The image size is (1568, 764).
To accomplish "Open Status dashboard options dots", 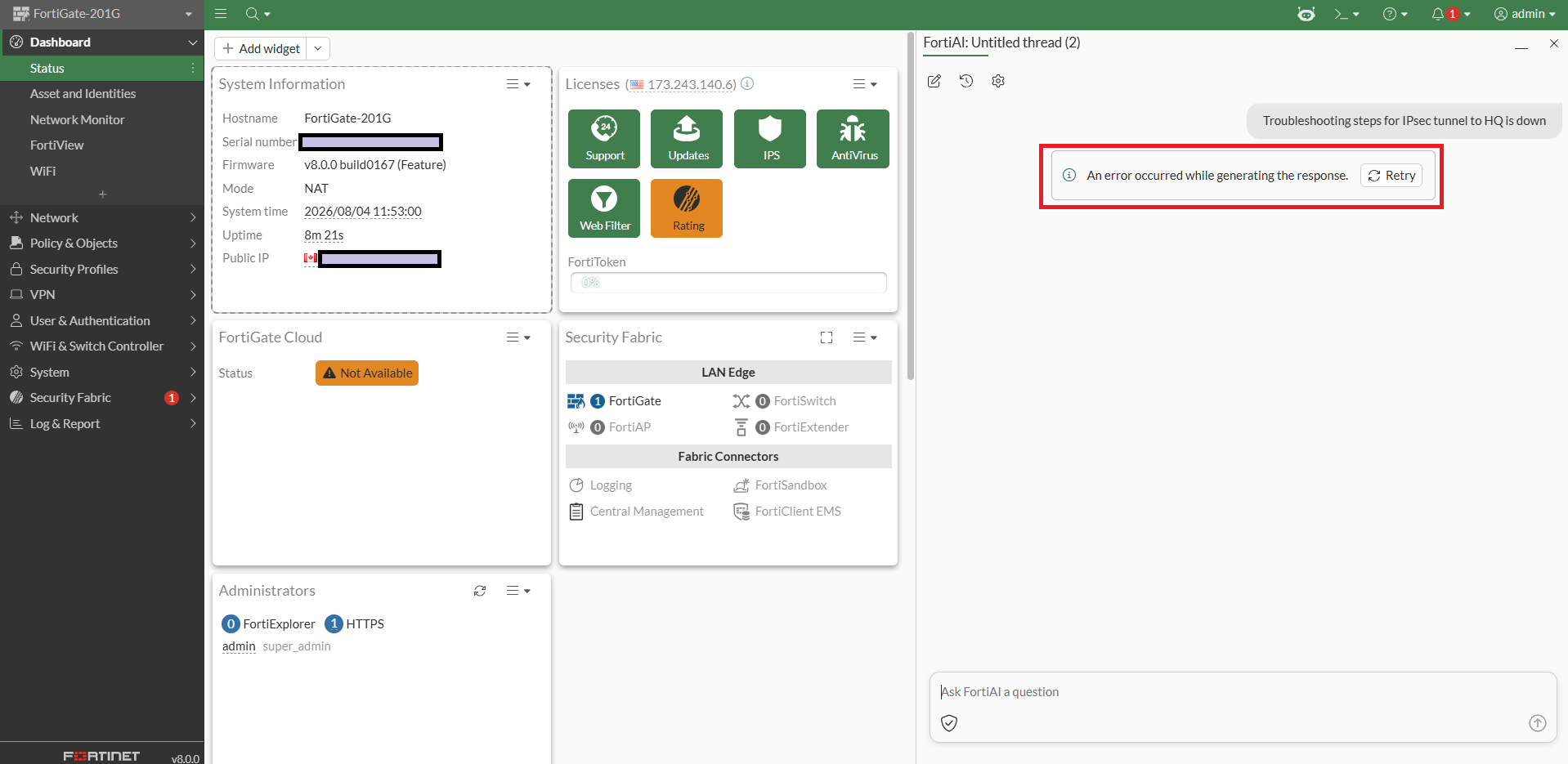I will [x=193, y=69].
